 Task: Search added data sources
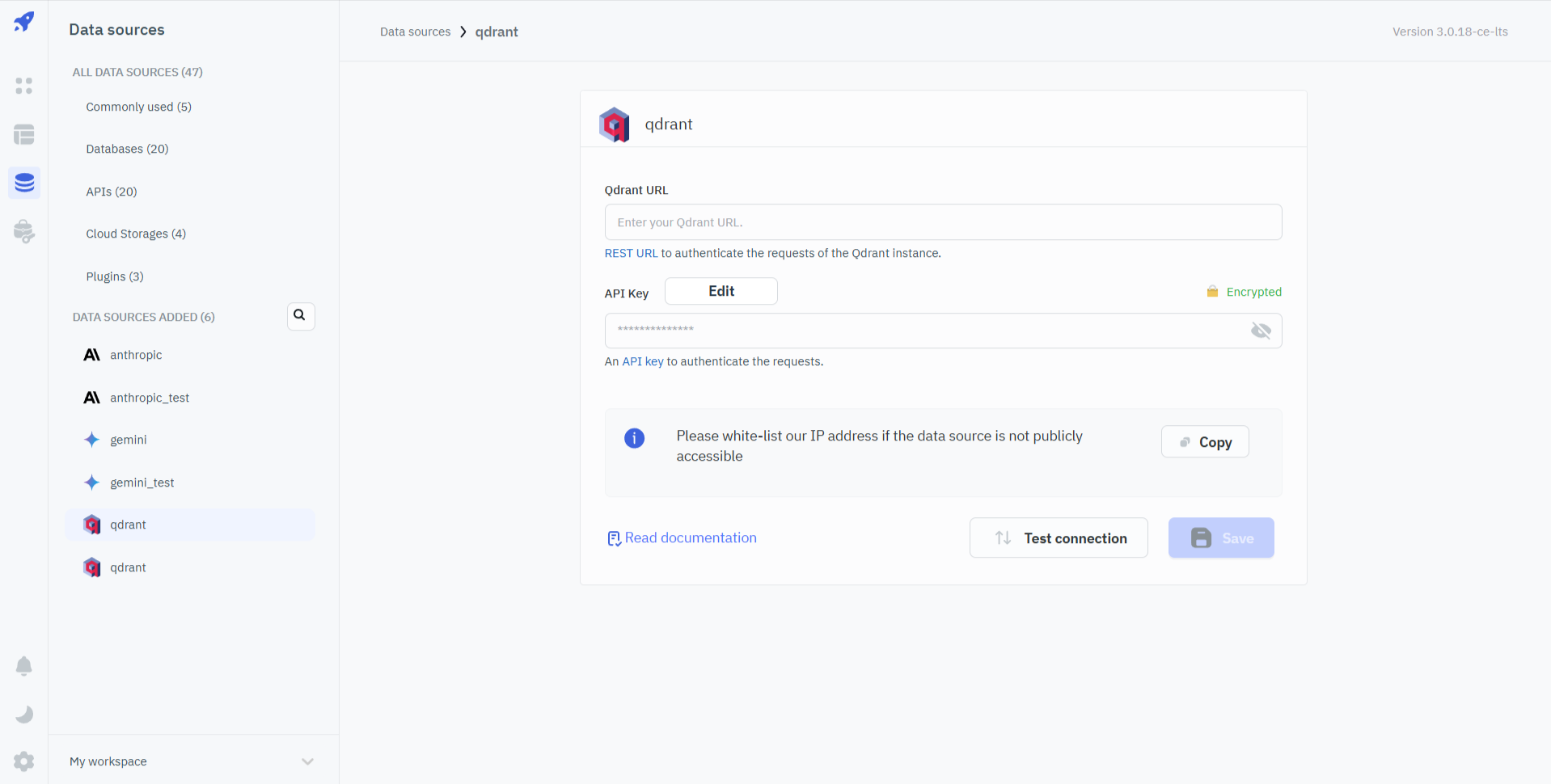click(x=300, y=316)
